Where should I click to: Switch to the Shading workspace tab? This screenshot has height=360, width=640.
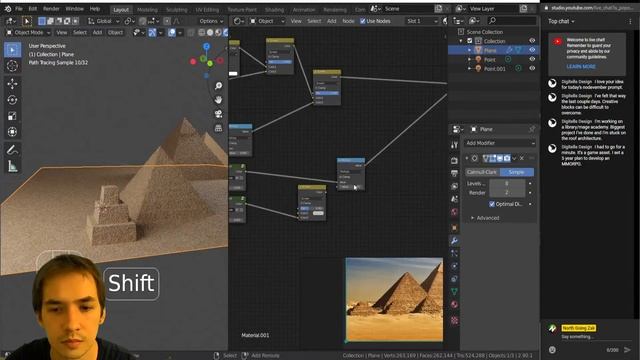point(274,9)
